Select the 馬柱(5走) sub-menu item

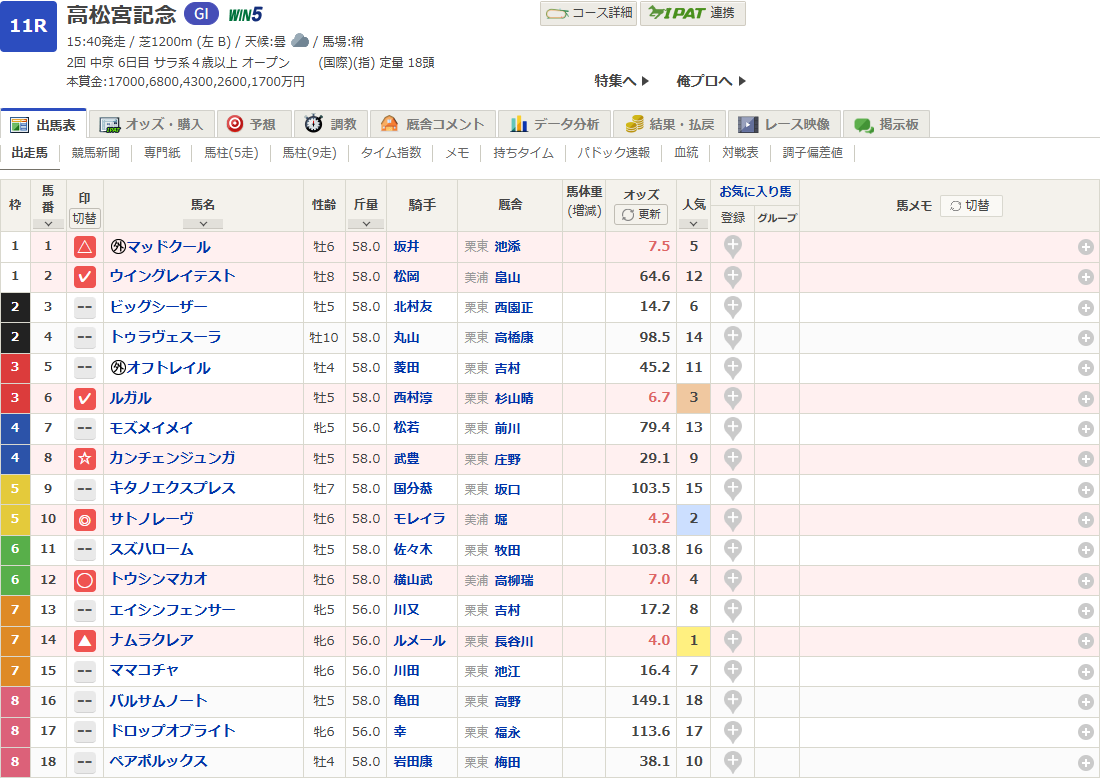231,153
